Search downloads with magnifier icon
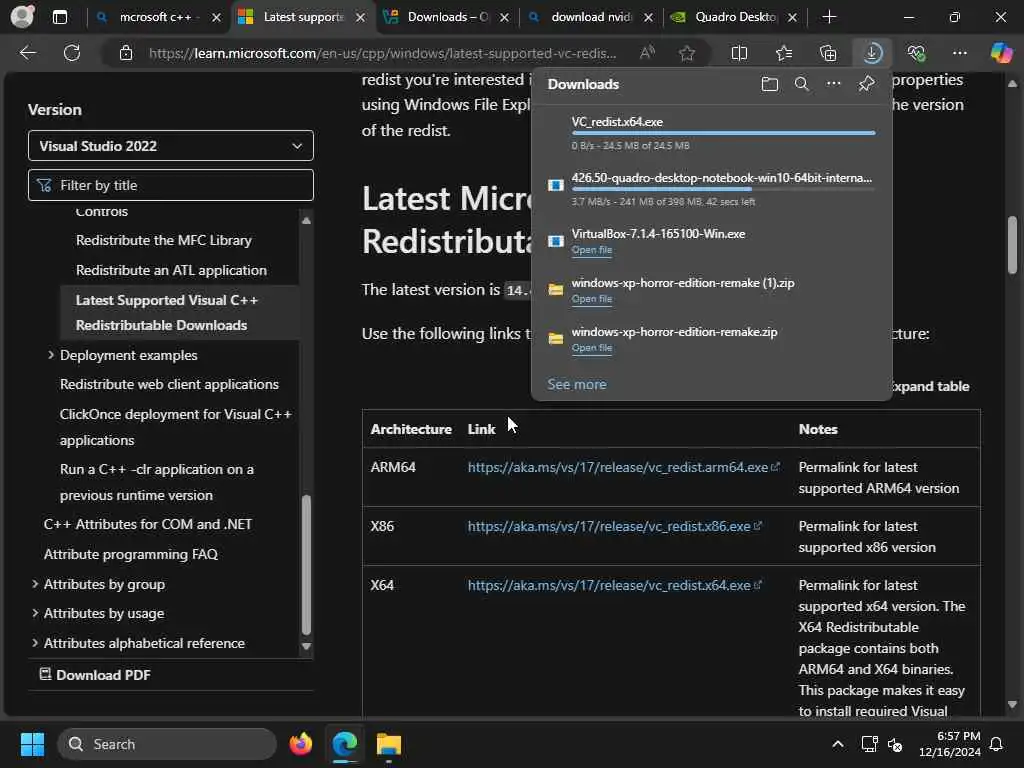1024x768 pixels. click(801, 84)
